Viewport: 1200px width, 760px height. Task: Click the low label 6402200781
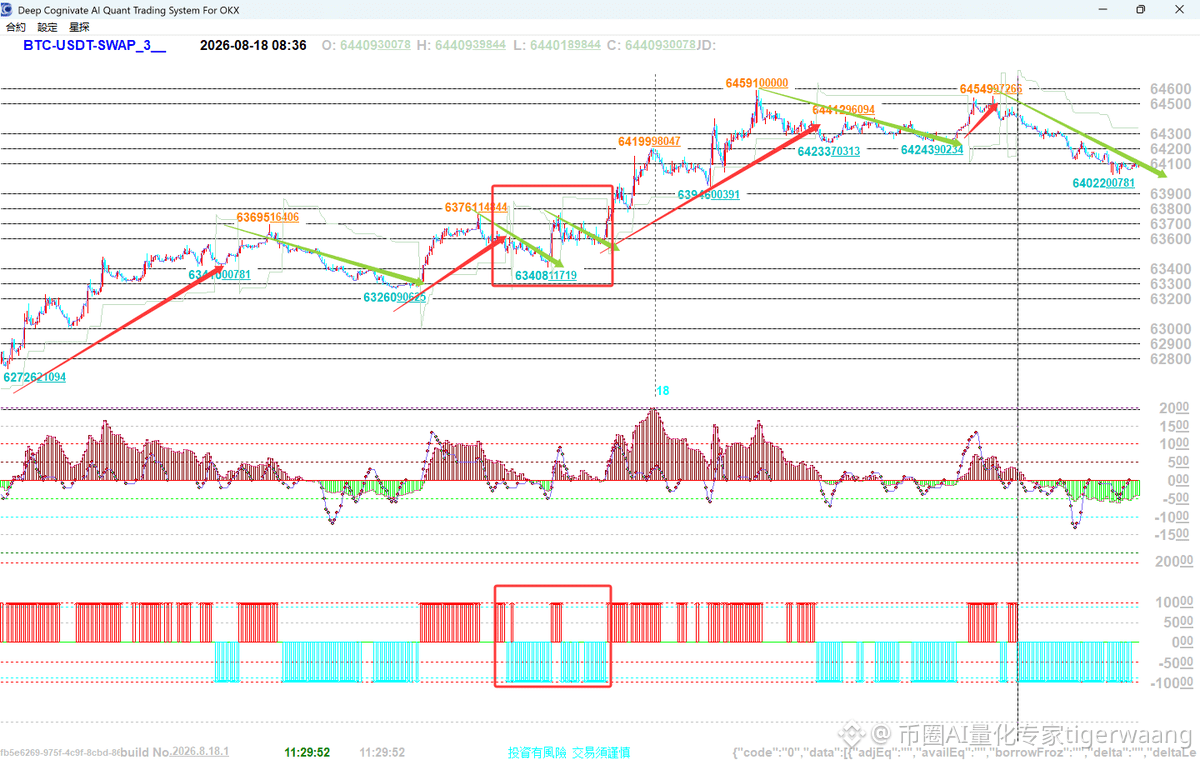pos(1103,184)
